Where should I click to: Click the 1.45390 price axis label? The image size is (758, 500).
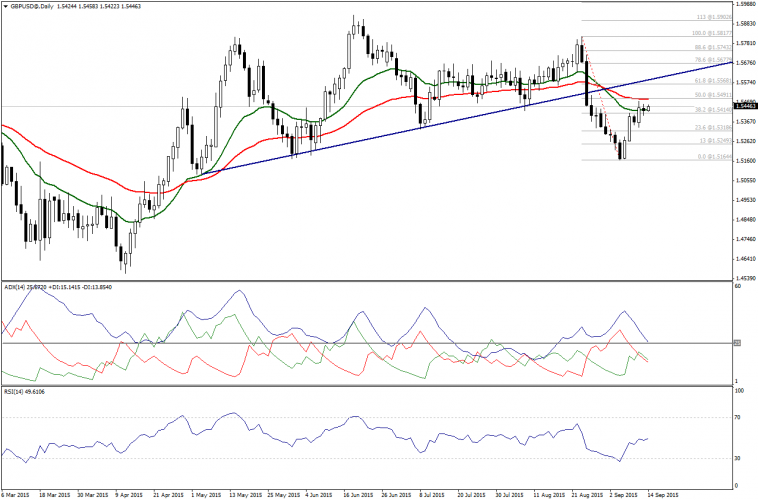click(745, 278)
